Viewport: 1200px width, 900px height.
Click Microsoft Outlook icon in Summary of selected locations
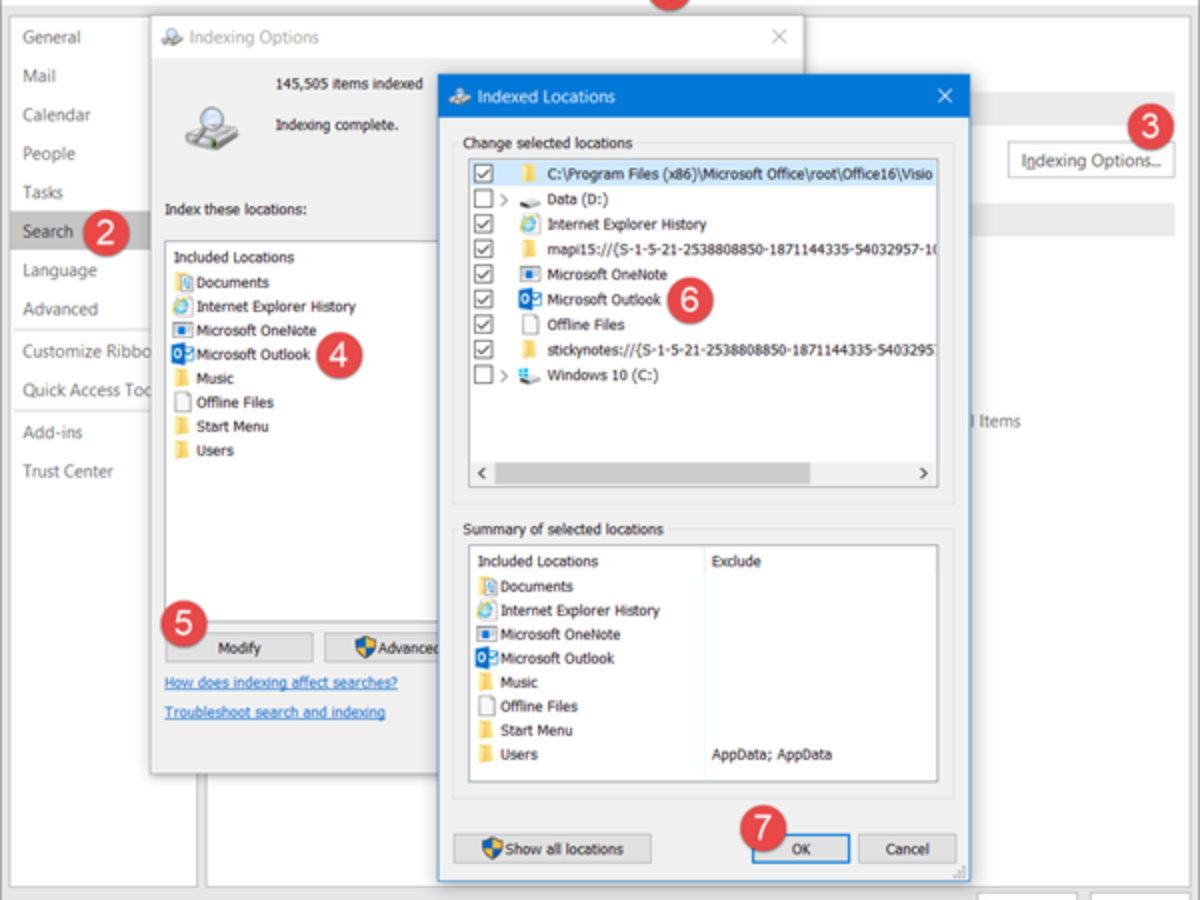[486, 658]
